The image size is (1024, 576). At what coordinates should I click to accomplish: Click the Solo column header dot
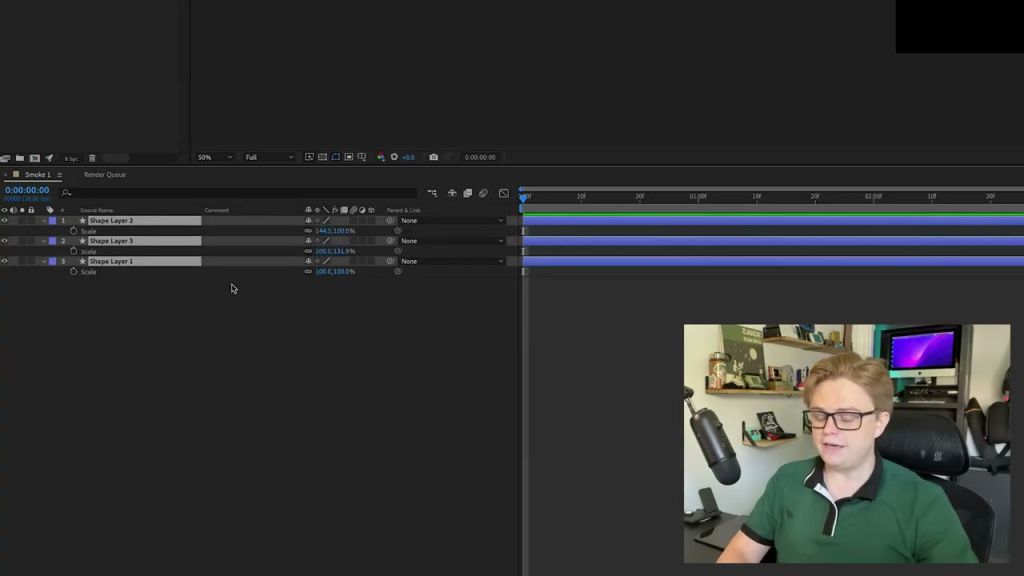tap(22, 210)
